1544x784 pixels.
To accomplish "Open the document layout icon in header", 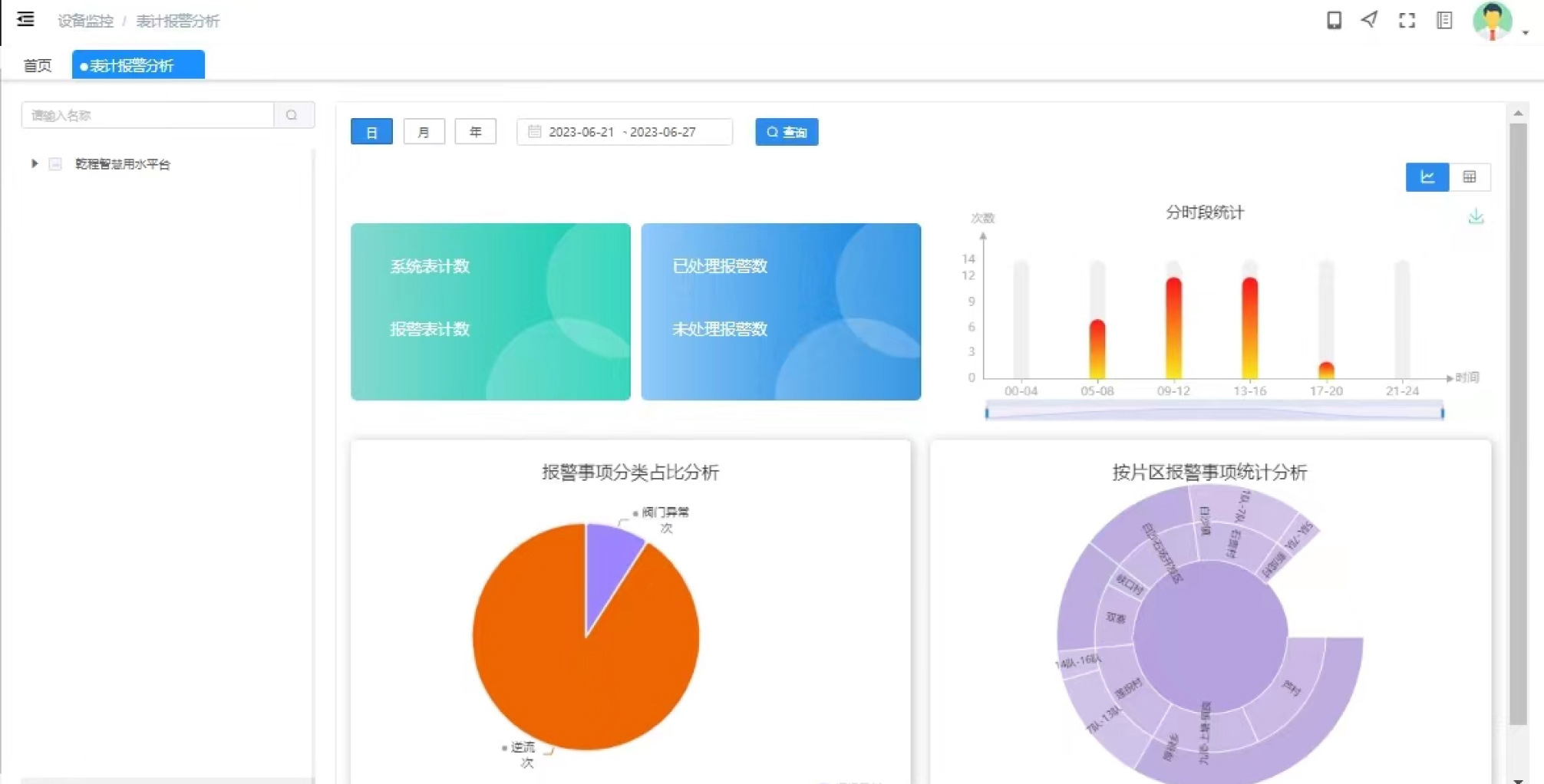I will point(1444,21).
